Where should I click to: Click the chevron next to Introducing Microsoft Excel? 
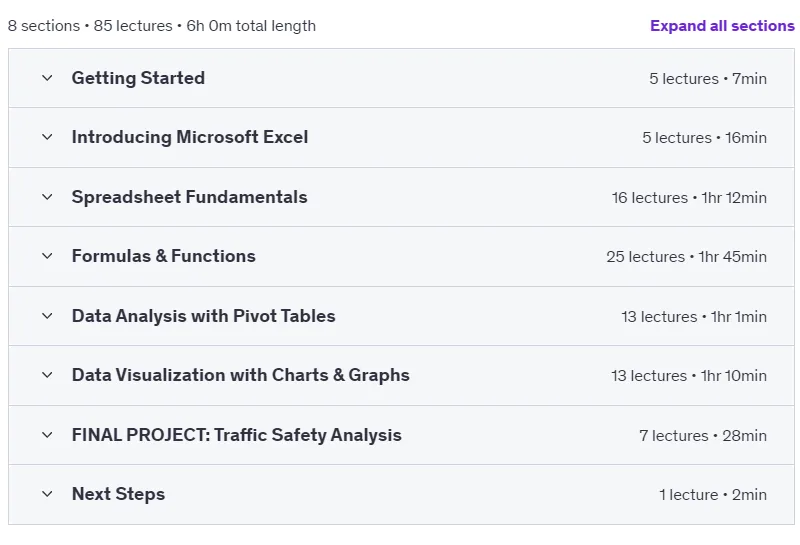[47, 137]
